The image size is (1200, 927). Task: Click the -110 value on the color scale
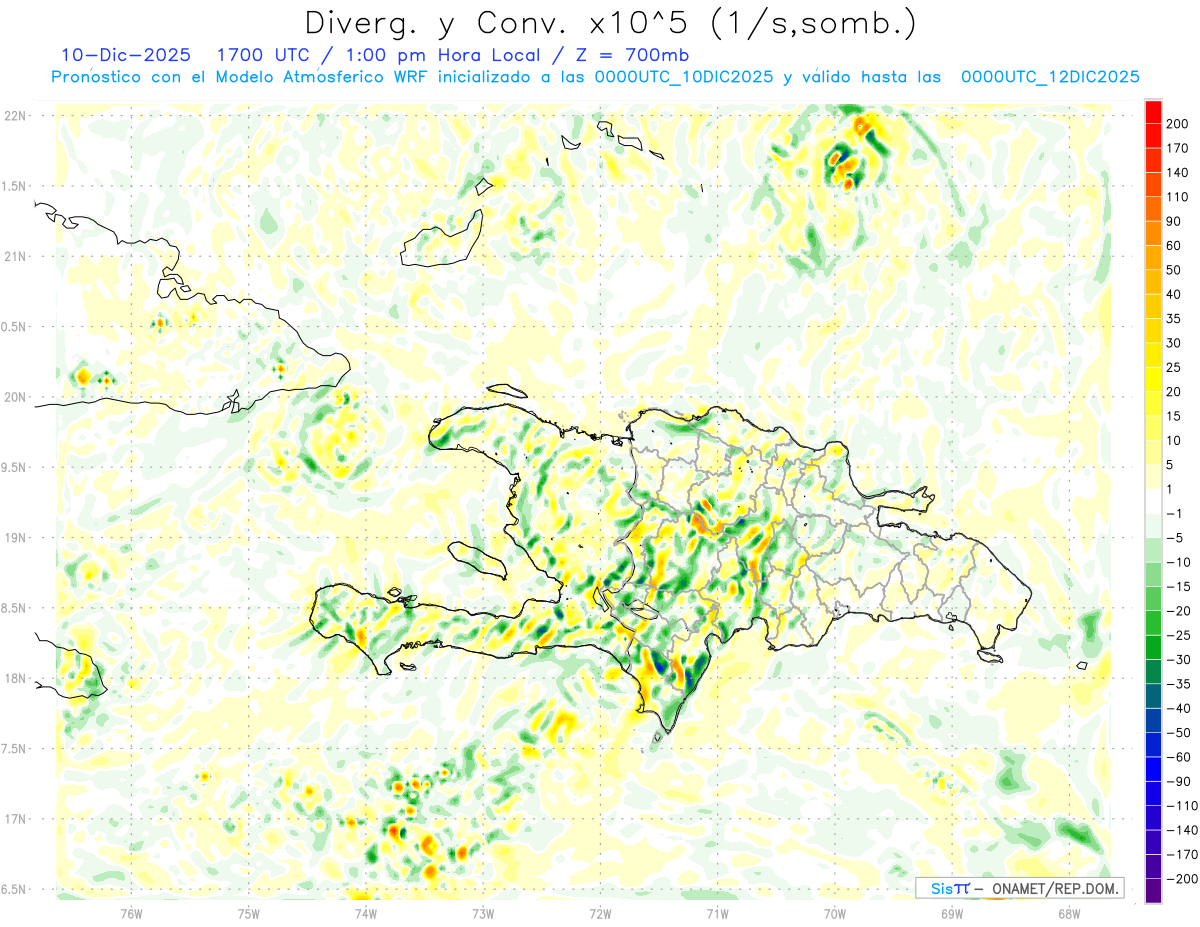coord(1181,806)
